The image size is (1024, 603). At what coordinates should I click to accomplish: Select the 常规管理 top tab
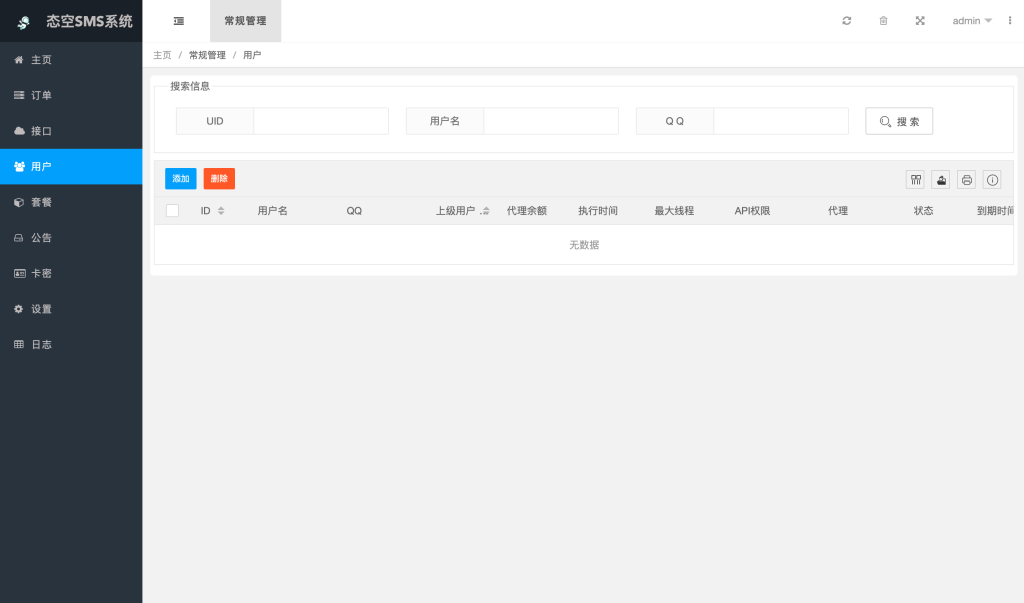click(x=245, y=21)
